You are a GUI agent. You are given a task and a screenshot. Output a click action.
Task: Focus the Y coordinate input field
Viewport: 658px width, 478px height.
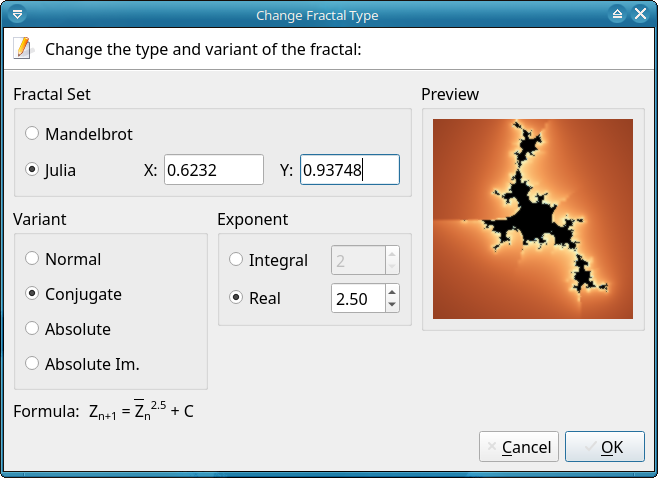(349, 170)
